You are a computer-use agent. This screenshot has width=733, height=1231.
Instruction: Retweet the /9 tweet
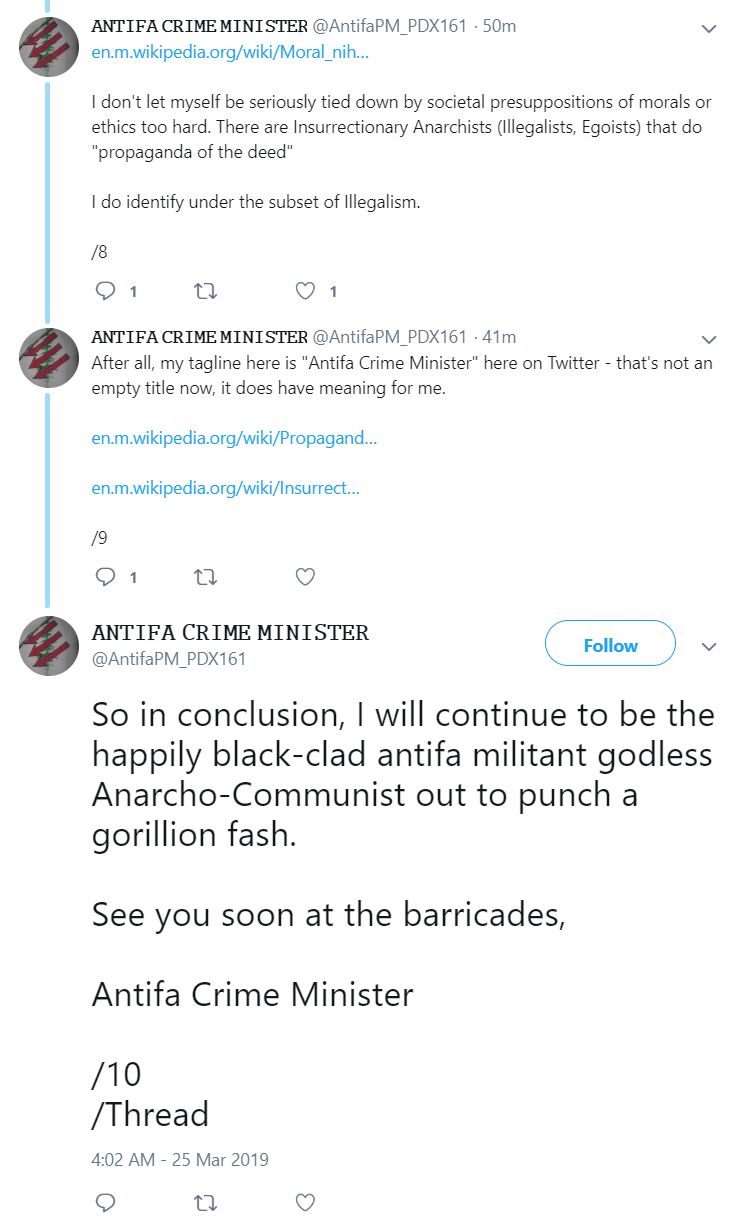point(205,577)
